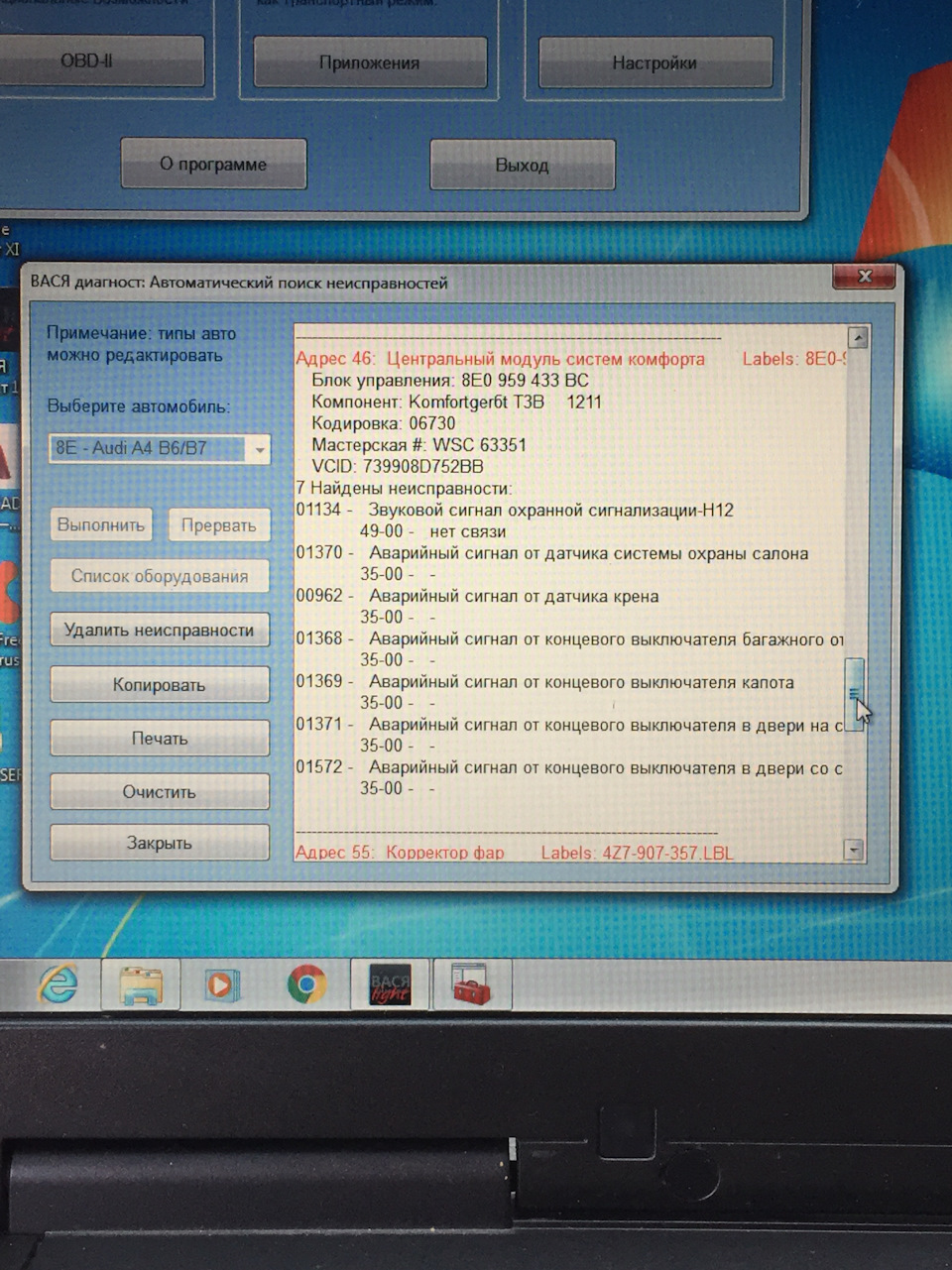Open Приложения in the main window
This screenshot has height=1270, width=952.
[x=370, y=62]
